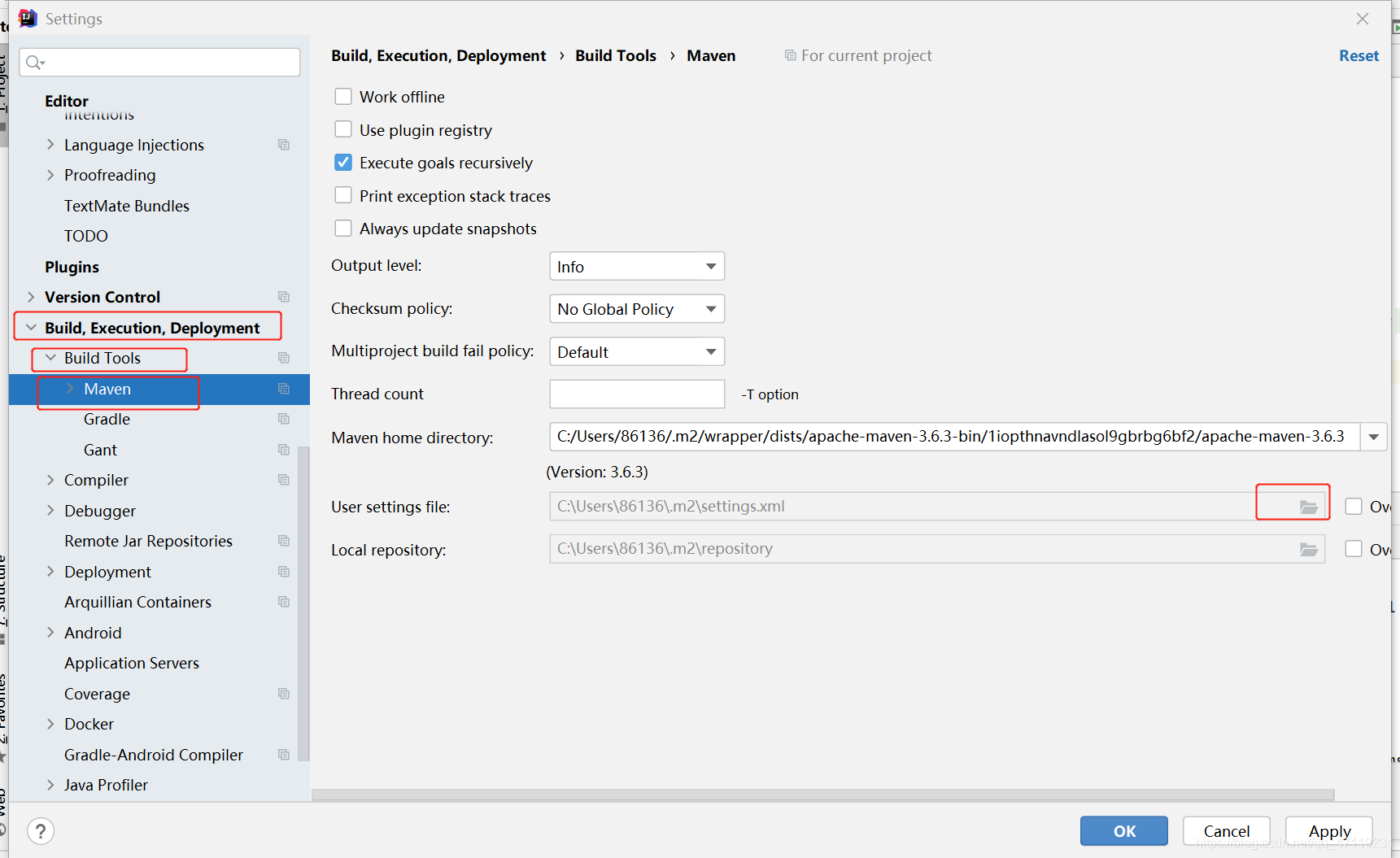The image size is (1400, 858).
Task: Select Java Profiler in the tree
Action: [106, 785]
